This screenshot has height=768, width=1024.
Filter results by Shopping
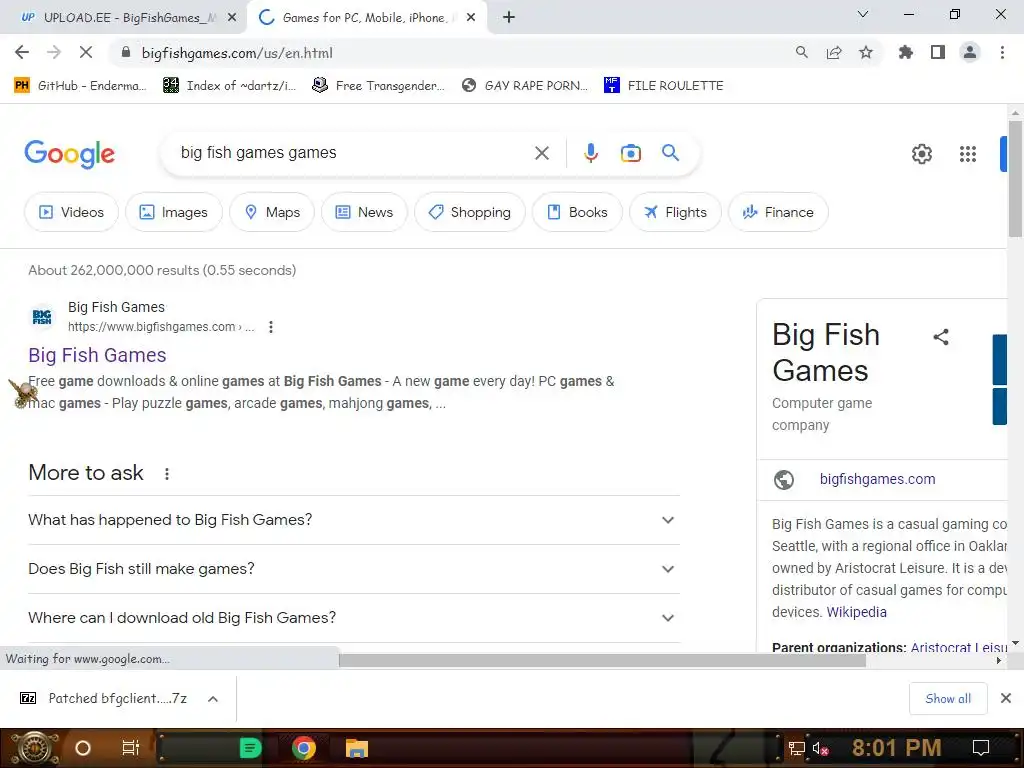click(470, 212)
